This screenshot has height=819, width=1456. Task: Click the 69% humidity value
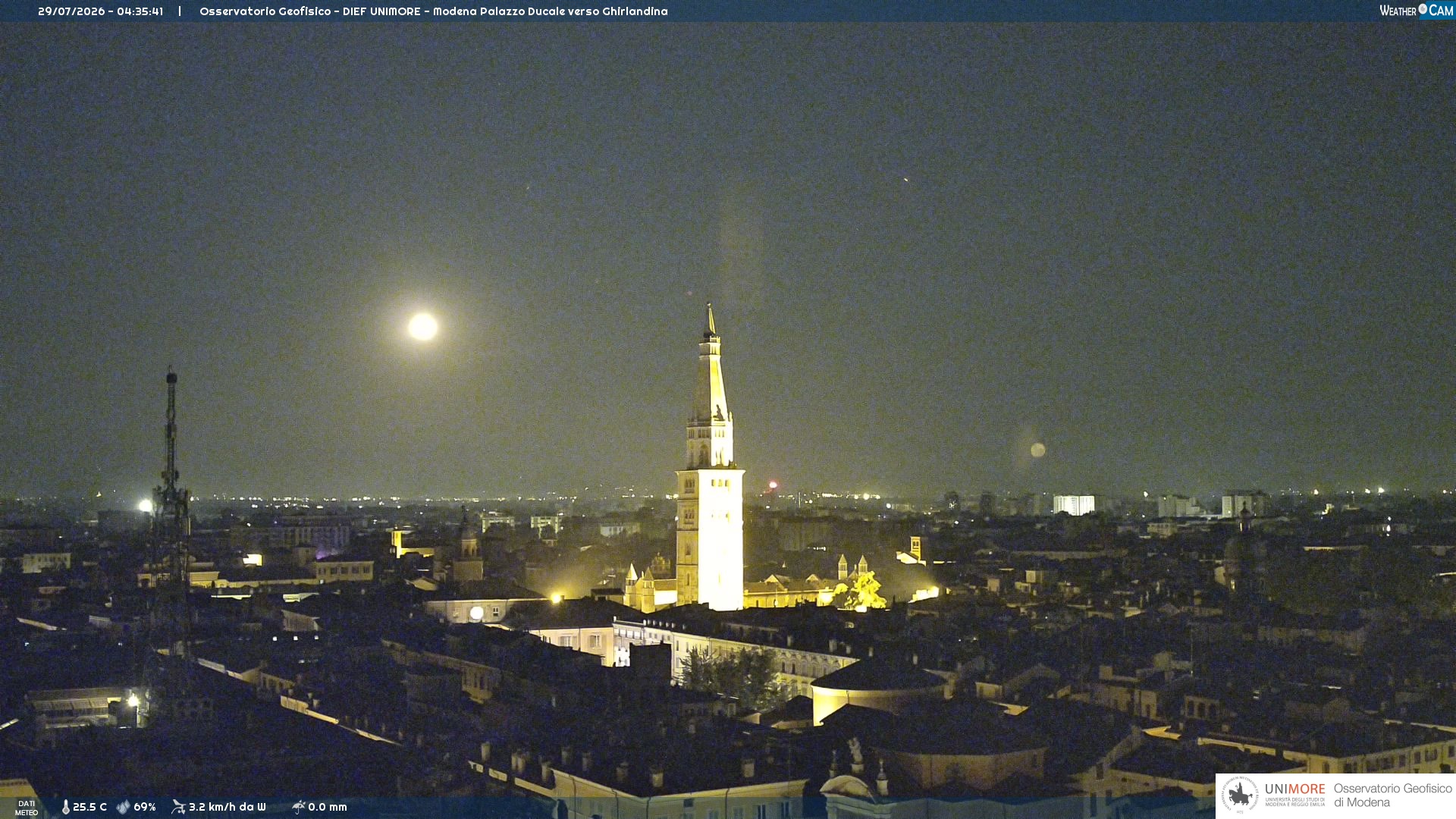145,807
